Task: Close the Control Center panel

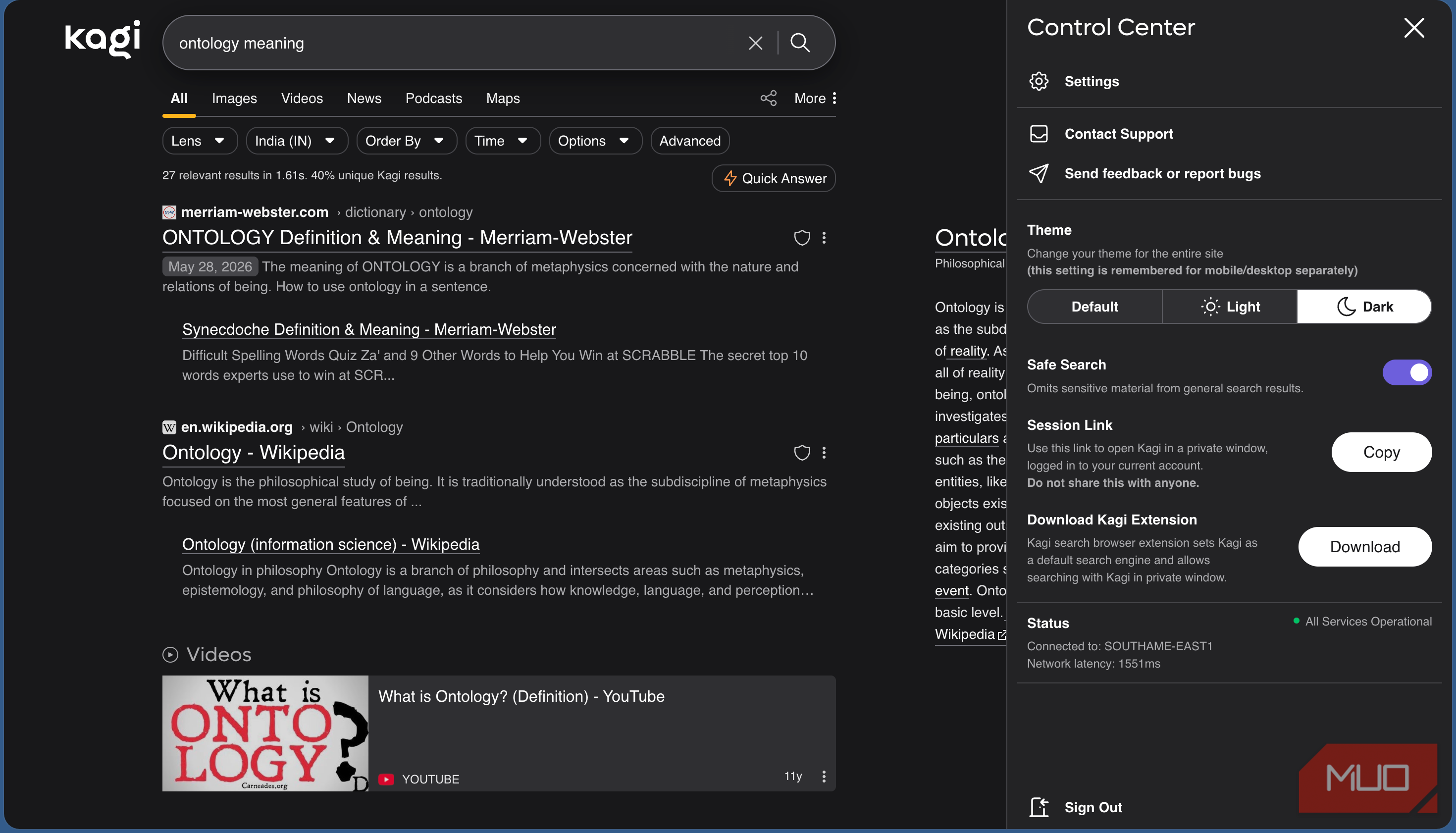Action: pos(1414,27)
